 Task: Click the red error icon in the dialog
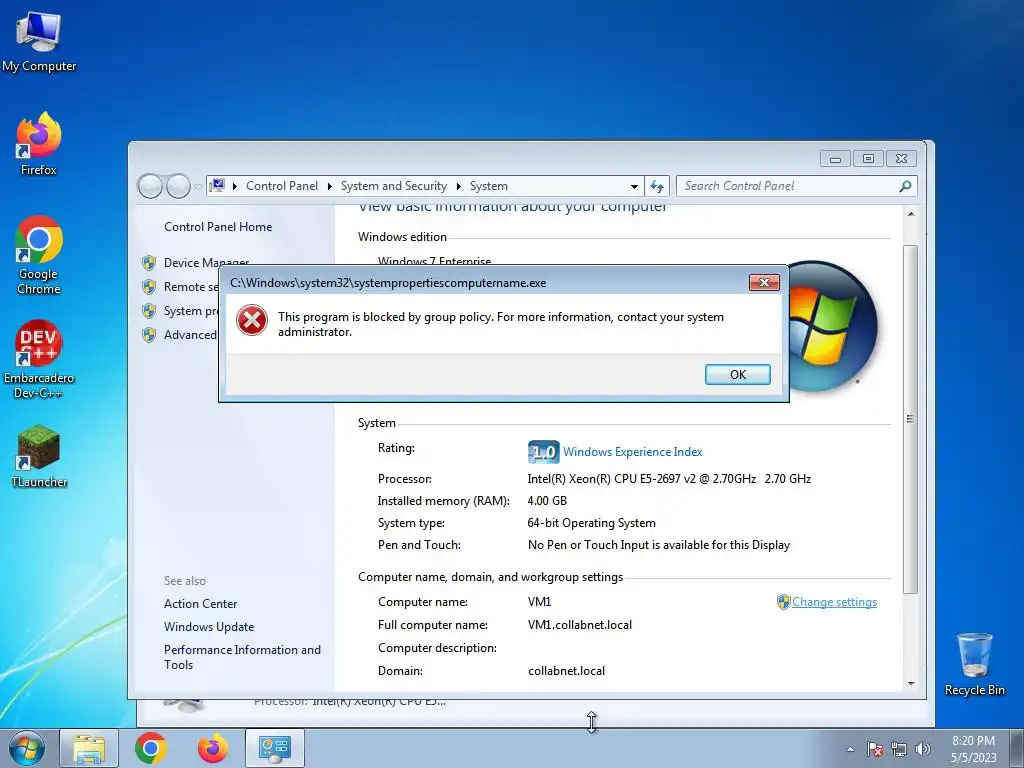[252, 321]
